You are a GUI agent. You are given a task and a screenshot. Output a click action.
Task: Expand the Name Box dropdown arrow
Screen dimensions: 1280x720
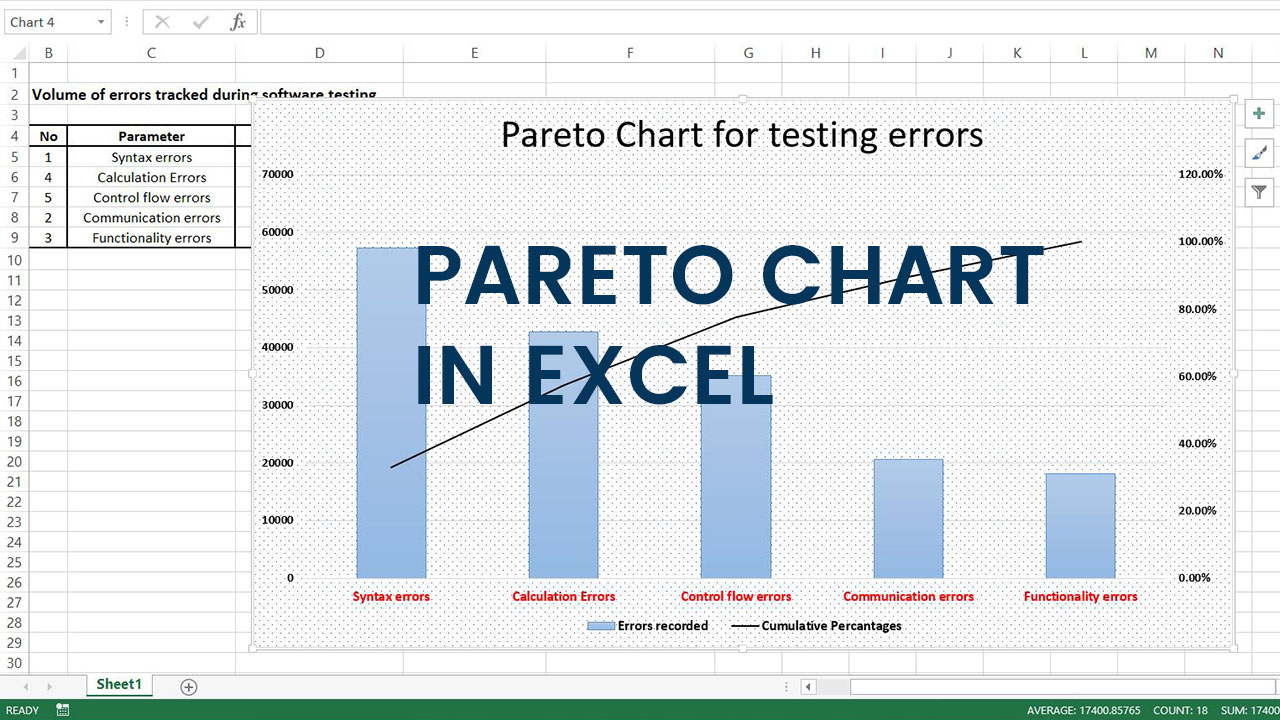(101, 22)
